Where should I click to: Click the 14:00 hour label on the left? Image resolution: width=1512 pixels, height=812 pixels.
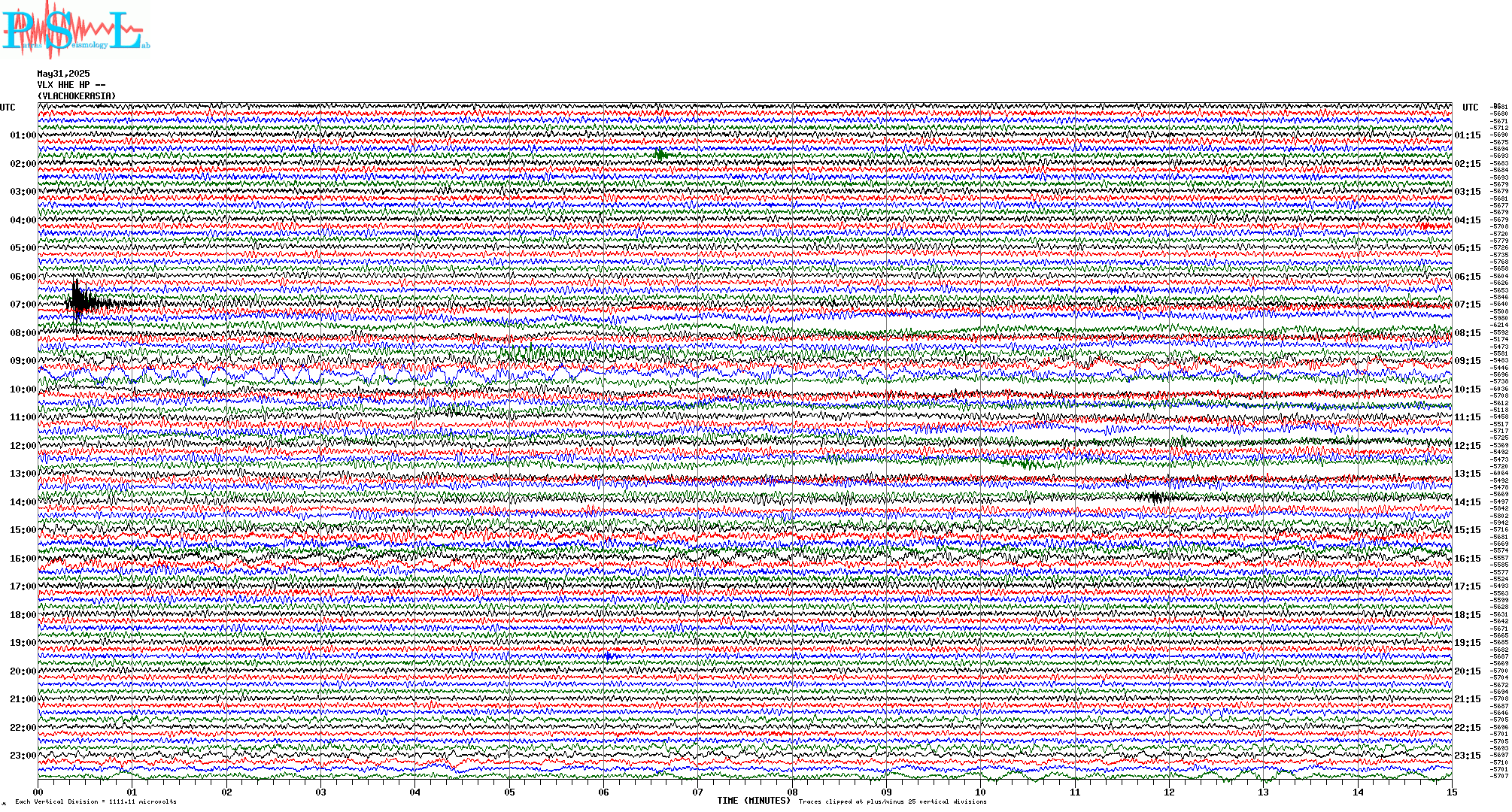point(23,502)
